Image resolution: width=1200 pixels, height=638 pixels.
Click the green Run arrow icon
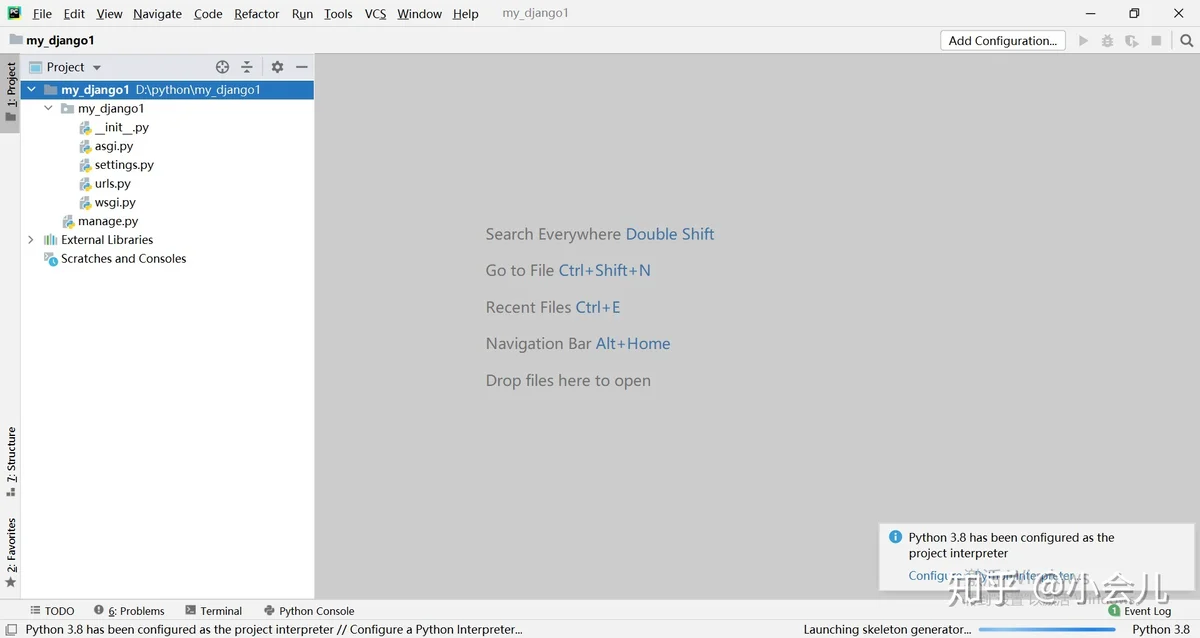[1083, 41]
